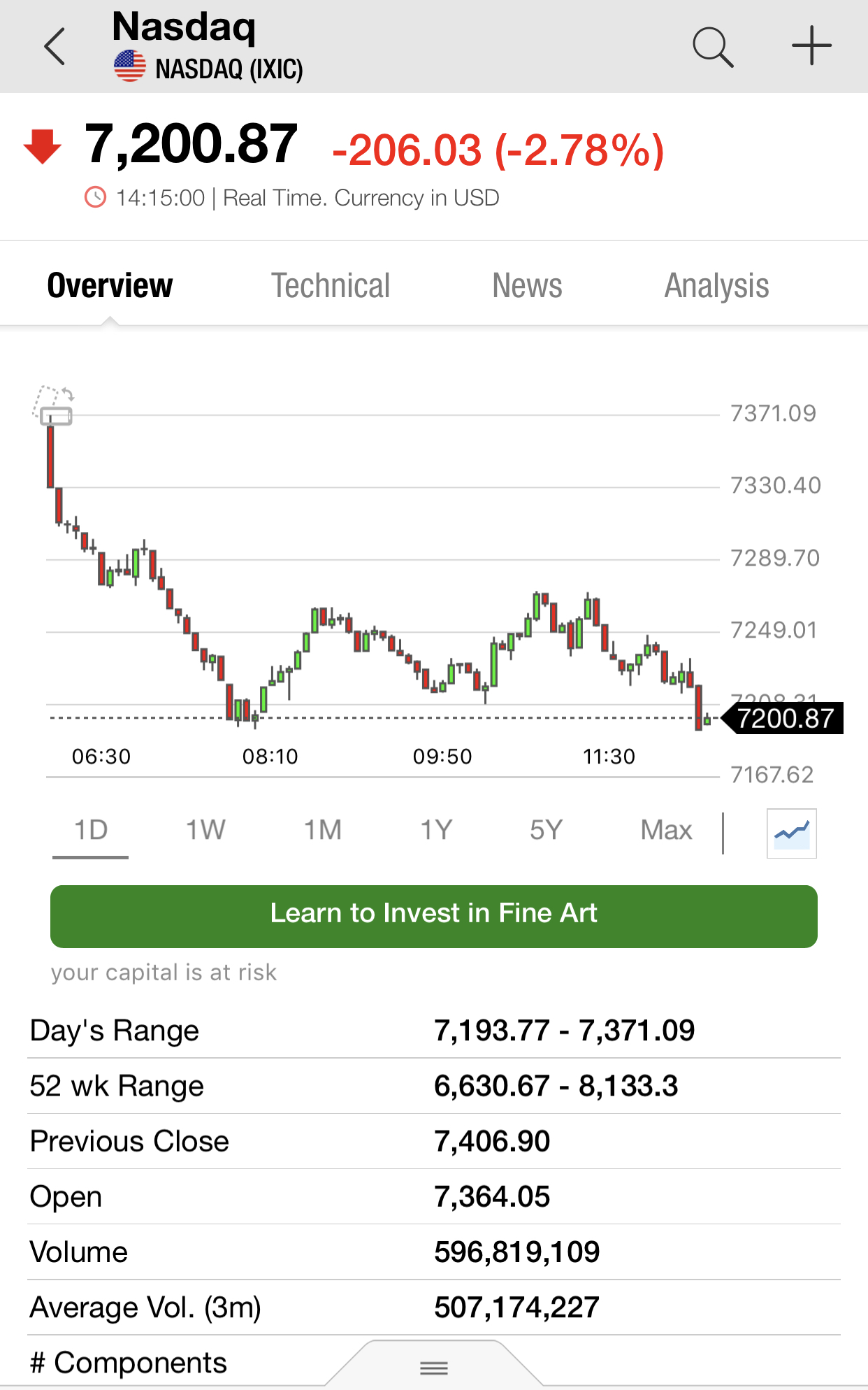Screen dimensions: 868x1390
Task: Tap the US flag icon
Action: [130, 68]
